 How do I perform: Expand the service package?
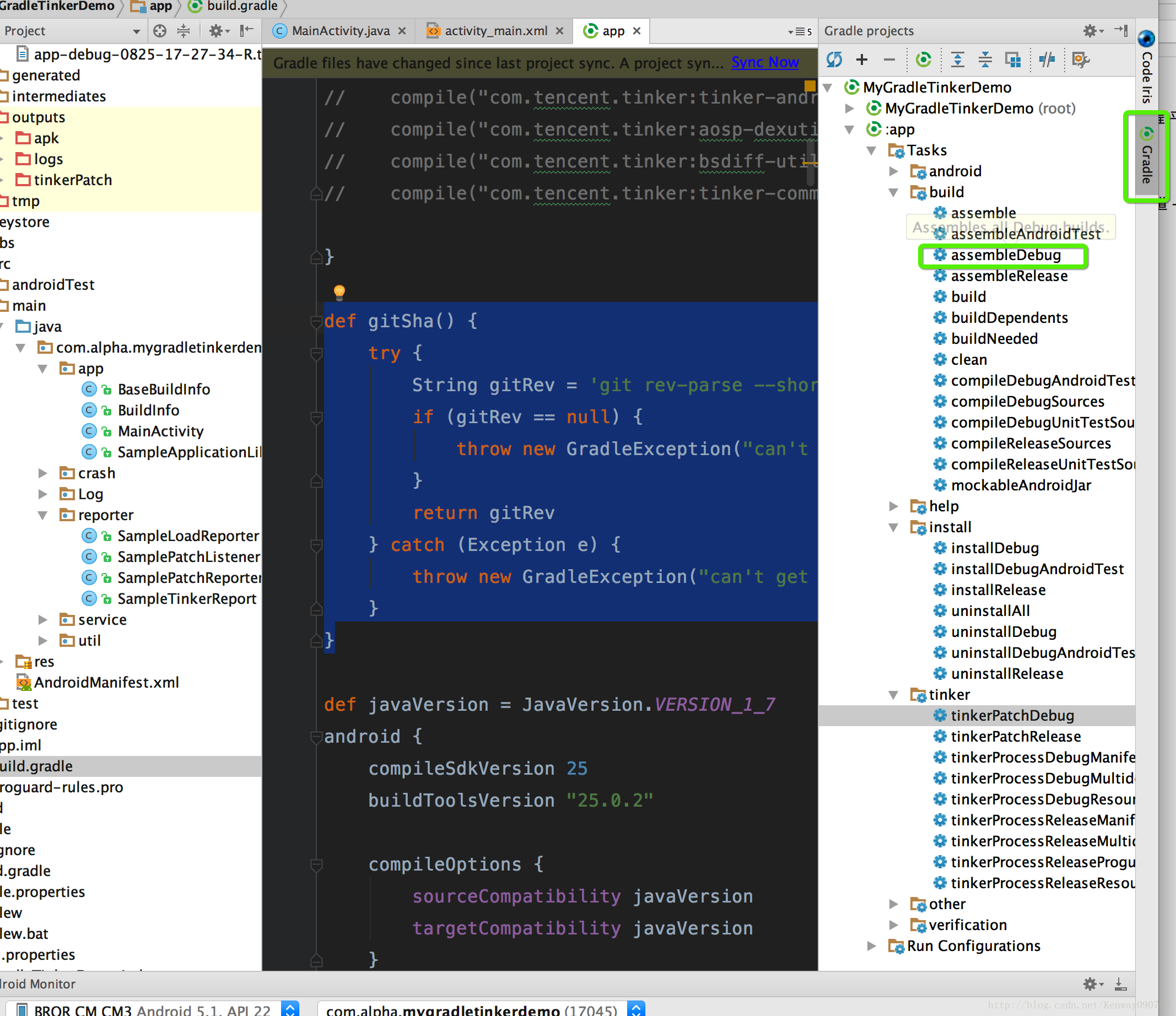[x=42, y=620]
